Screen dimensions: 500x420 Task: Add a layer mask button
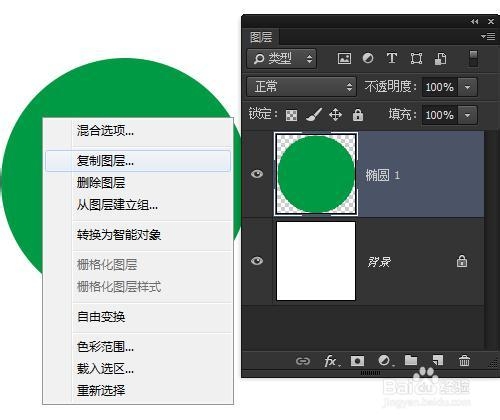tap(357, 361)
